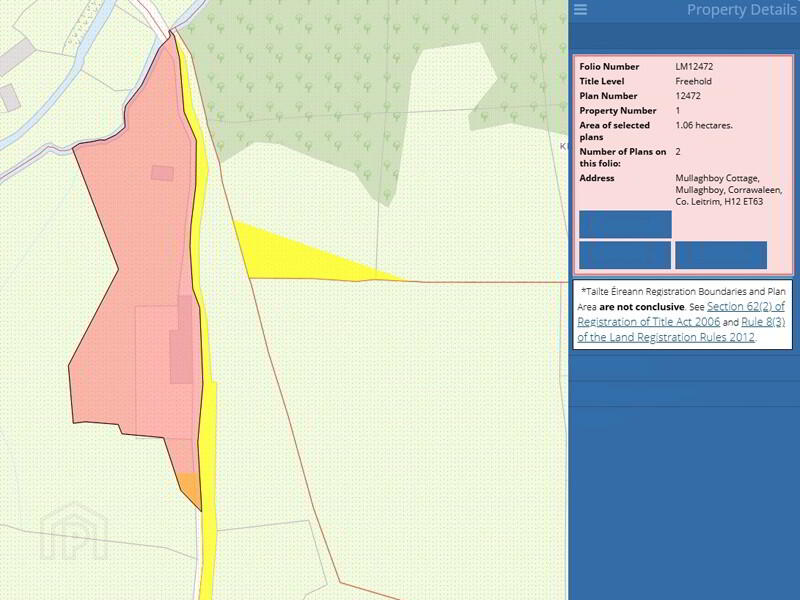Click the small square building in pink parcel
Screen dimensions: 800x600
(162, 173)
